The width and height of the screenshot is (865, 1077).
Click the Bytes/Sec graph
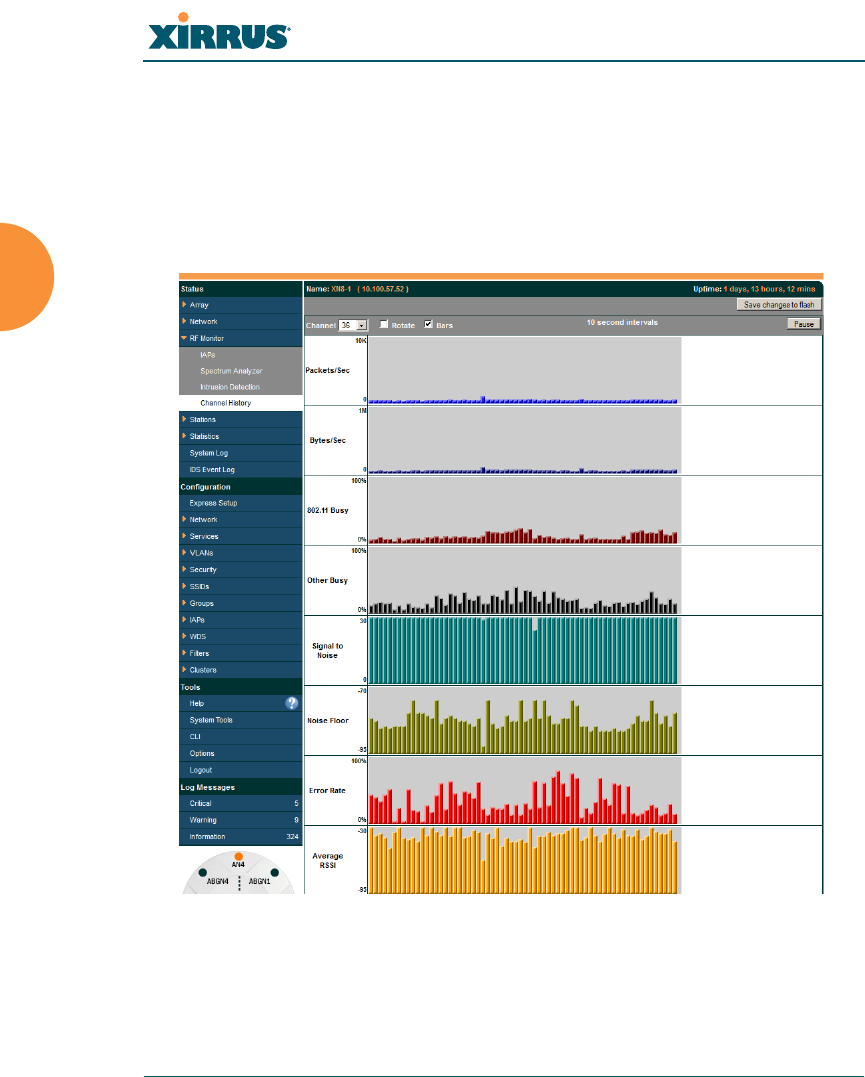525,440
